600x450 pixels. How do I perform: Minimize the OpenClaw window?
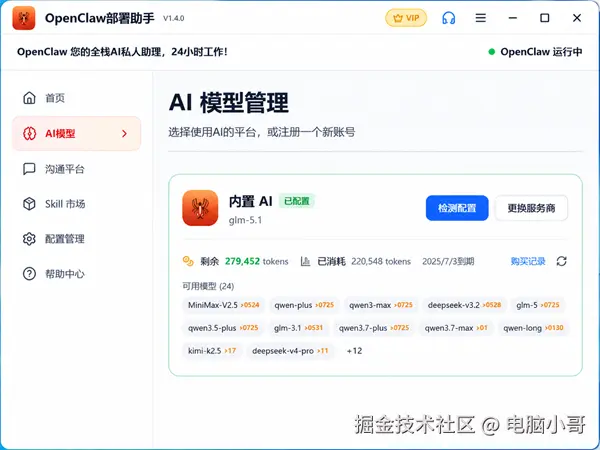tap(513, 18)
